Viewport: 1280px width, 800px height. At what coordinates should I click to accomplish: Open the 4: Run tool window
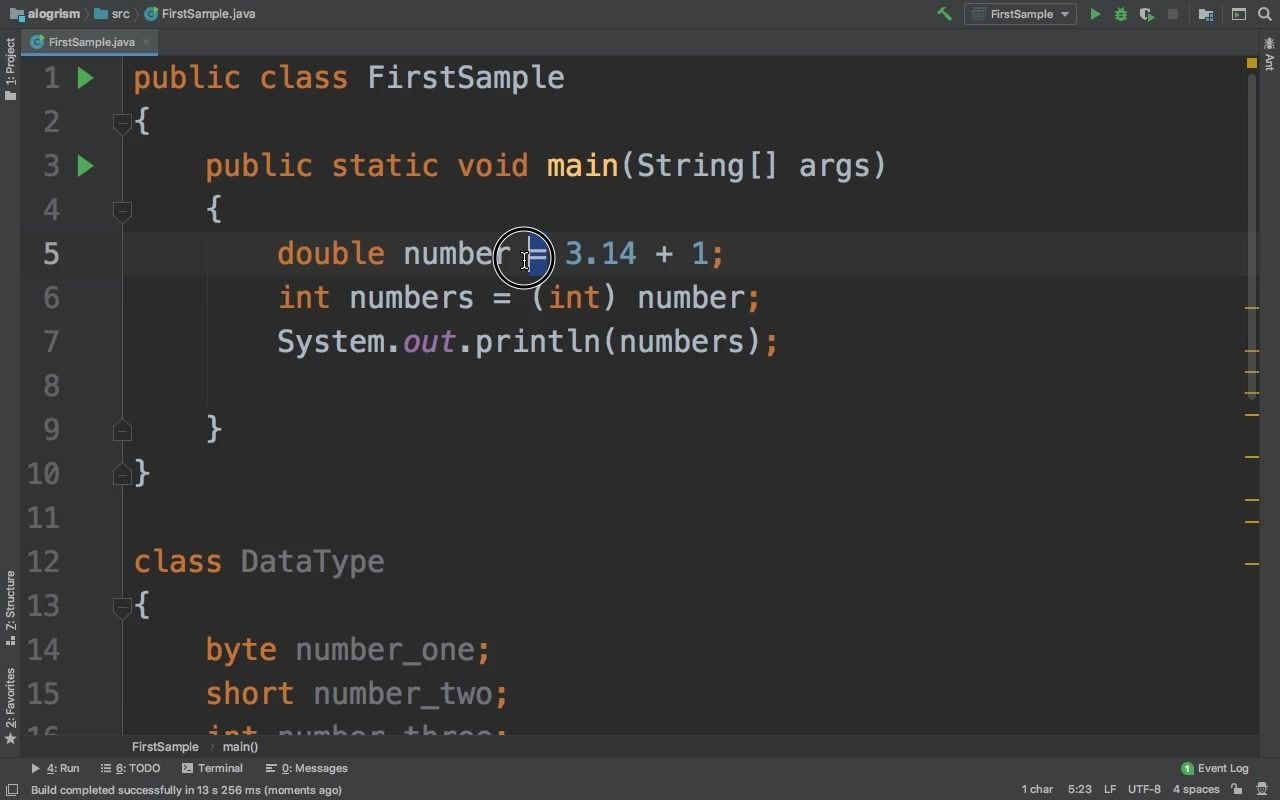(55, 768)
